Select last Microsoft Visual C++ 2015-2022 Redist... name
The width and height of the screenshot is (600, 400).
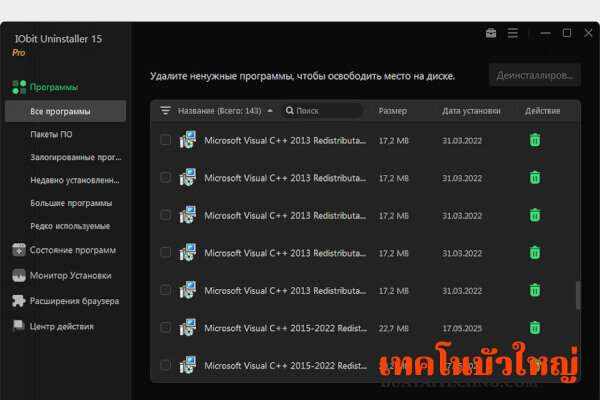coord(285,366)
